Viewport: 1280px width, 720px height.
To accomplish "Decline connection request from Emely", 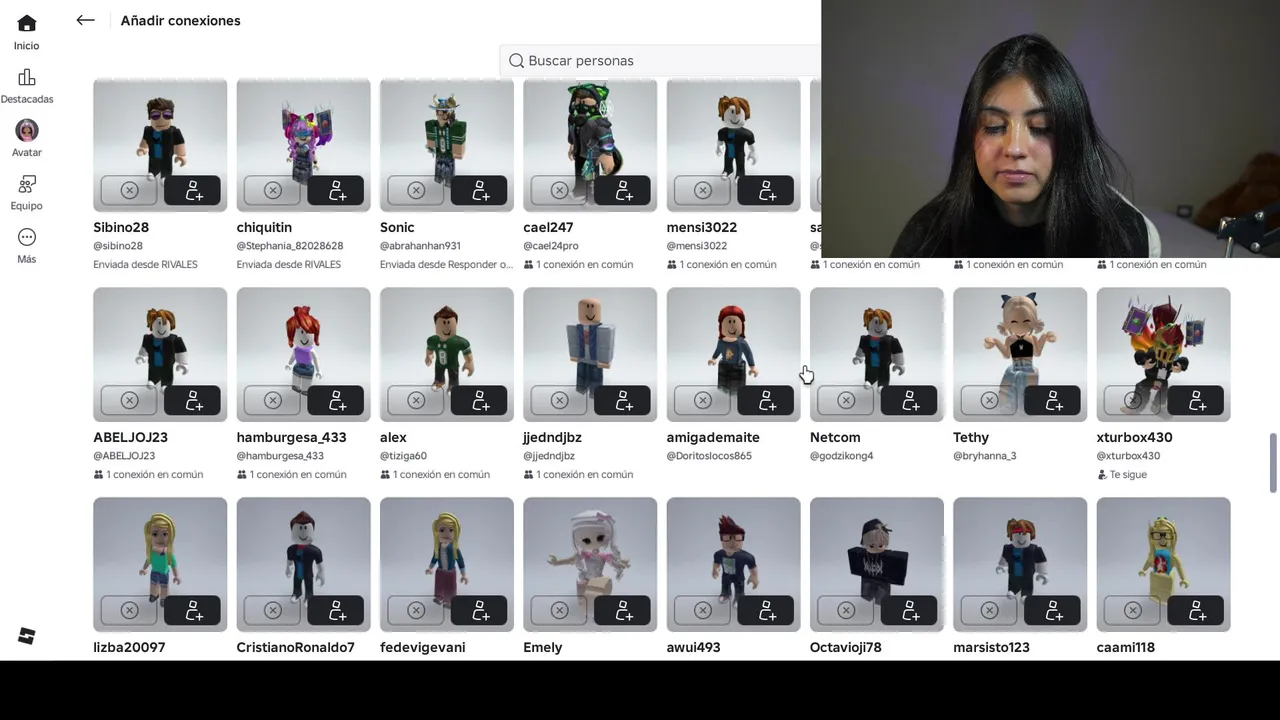I will [559, 610].
